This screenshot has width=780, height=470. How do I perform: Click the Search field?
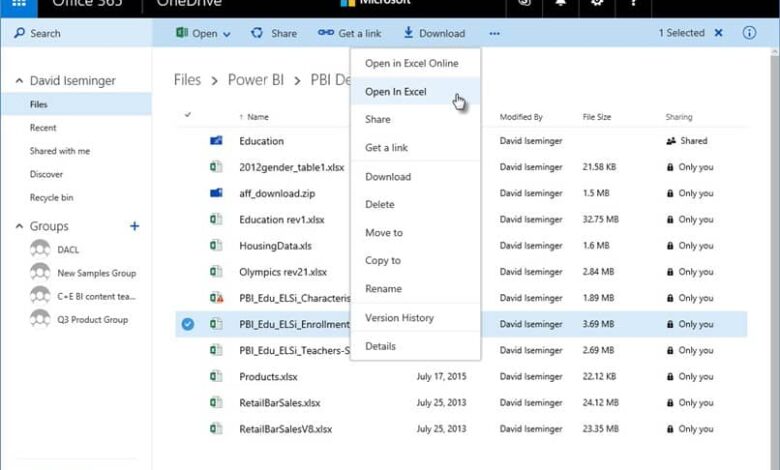point(77,33)
